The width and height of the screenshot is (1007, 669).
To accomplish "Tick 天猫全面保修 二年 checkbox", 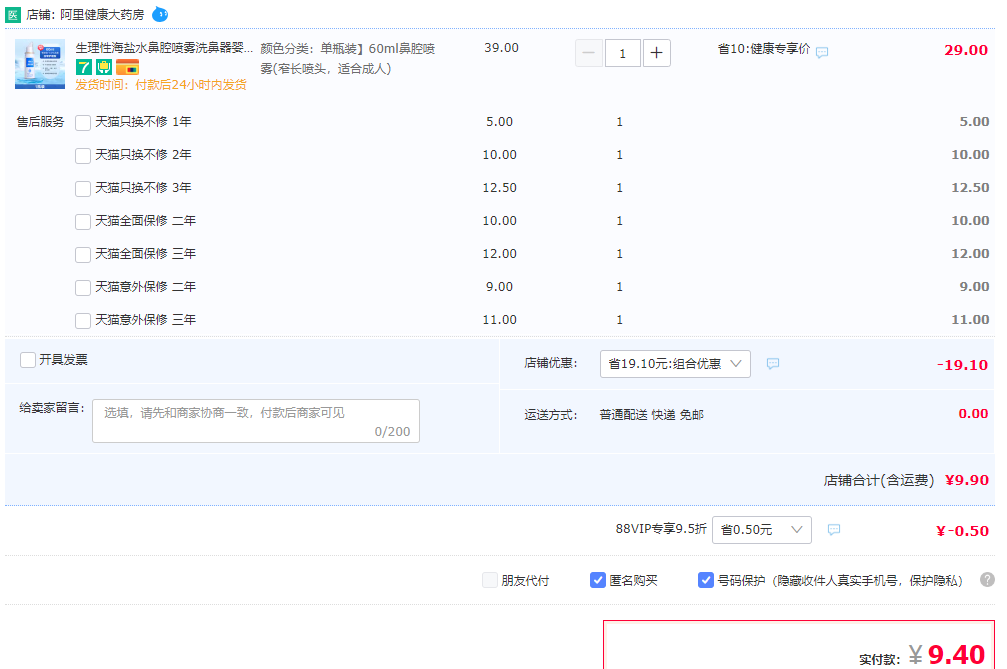I will point(83,222).
